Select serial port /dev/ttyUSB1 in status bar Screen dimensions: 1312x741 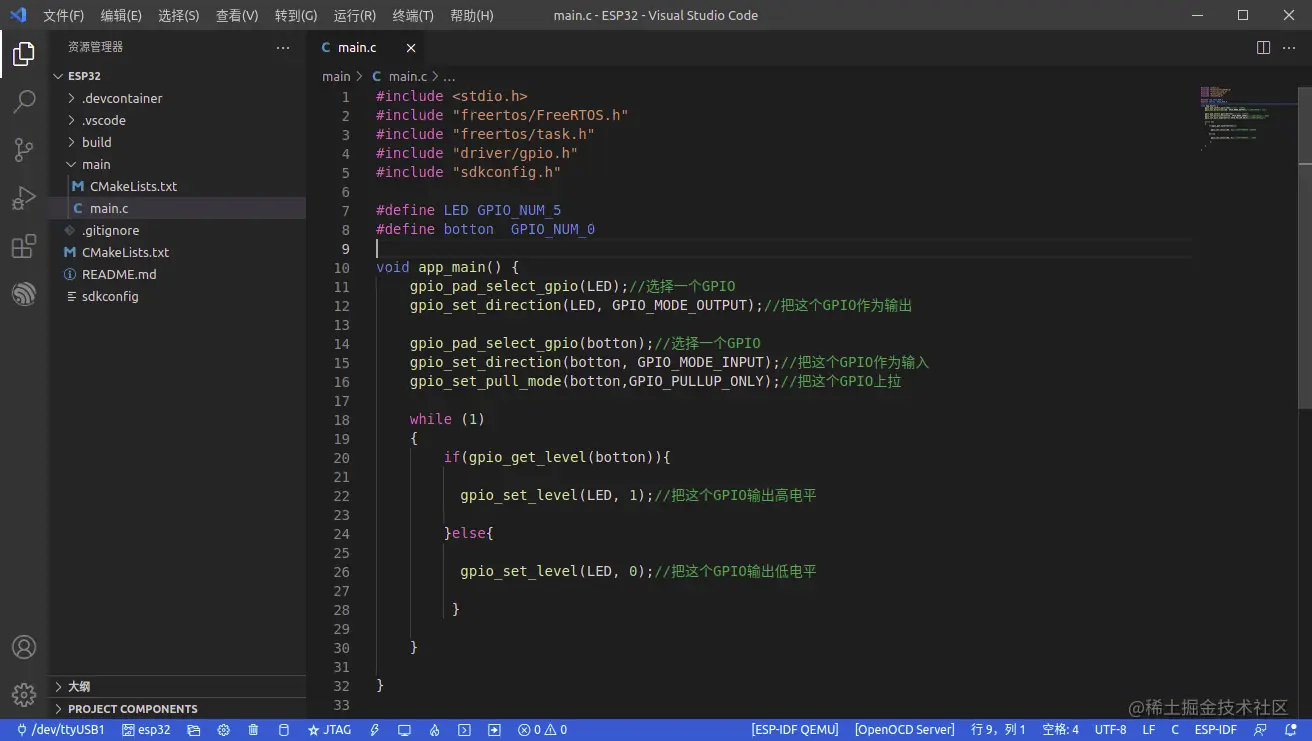tap(60, 730)
